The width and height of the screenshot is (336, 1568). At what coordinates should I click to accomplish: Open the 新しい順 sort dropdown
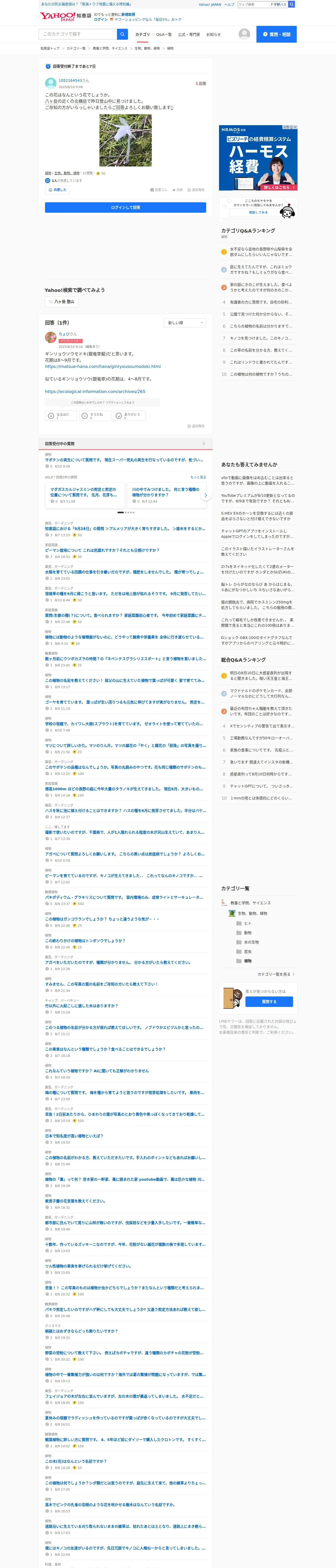pos(185,322)
